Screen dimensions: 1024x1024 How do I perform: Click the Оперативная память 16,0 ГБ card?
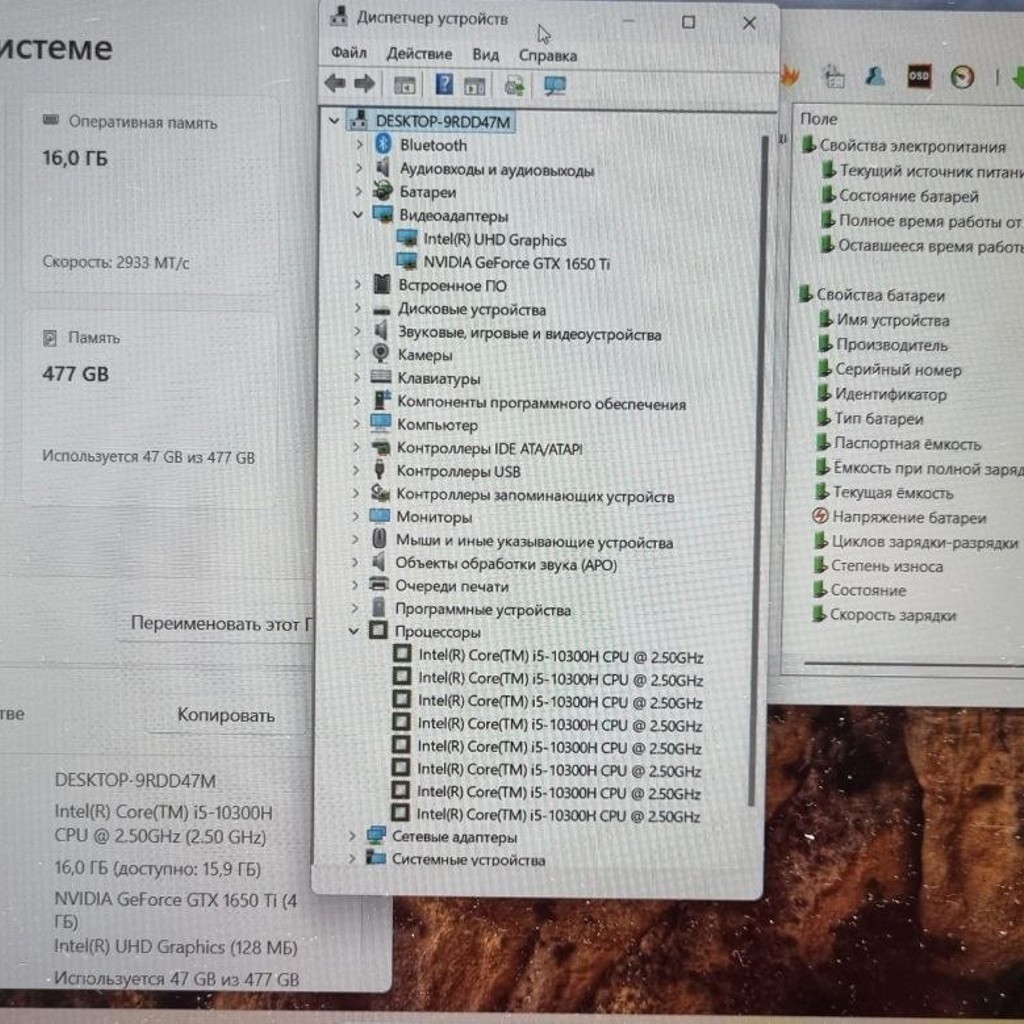152,193
